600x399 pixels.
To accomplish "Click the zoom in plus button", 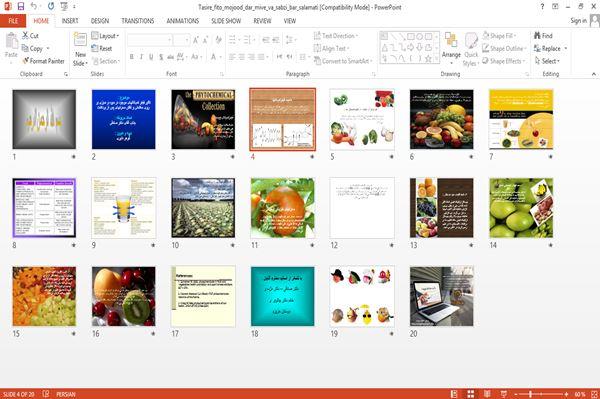I will pos(566,394).
